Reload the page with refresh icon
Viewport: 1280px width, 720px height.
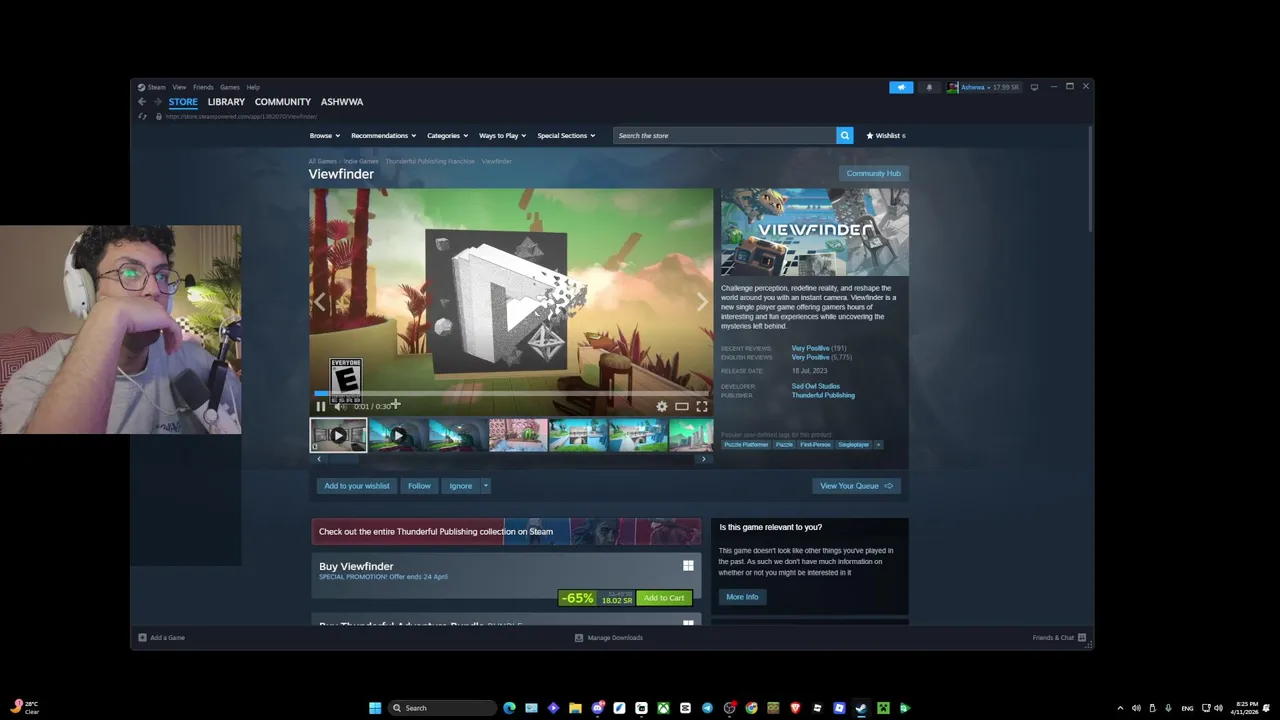143,116
